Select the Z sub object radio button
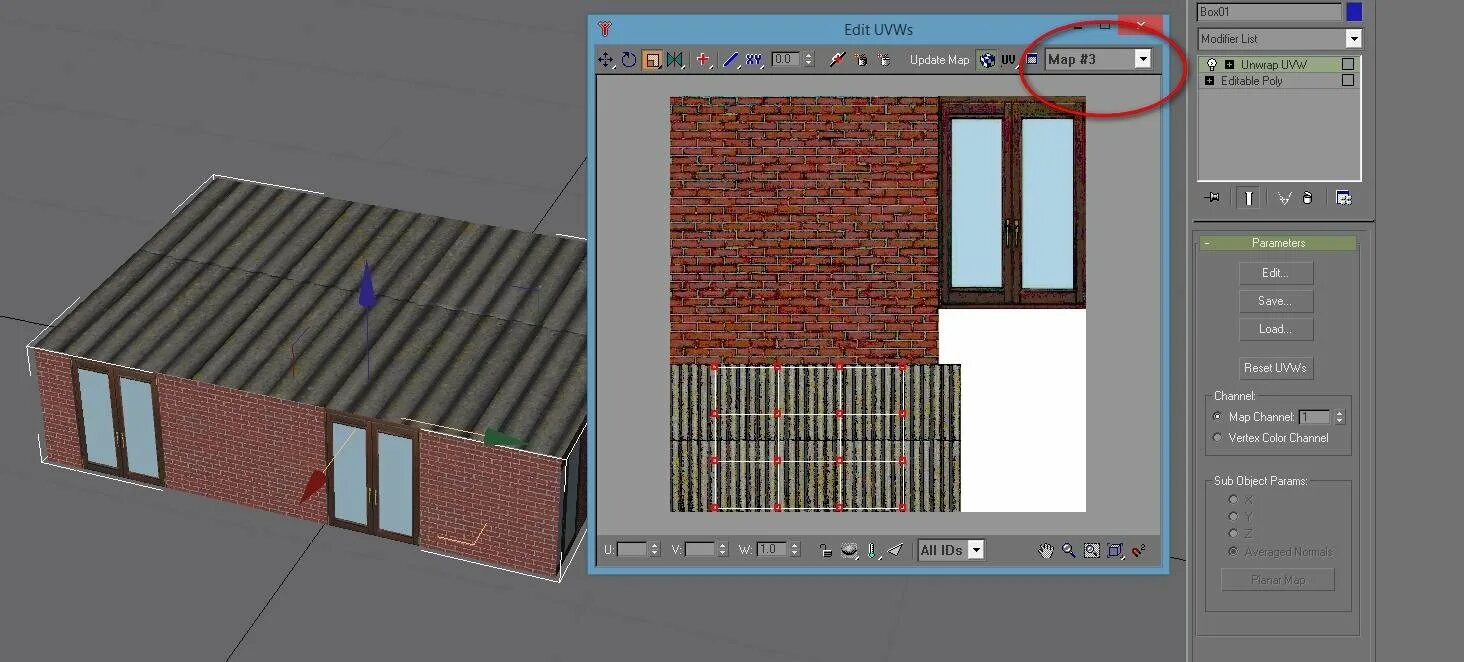 (1232, 534)
